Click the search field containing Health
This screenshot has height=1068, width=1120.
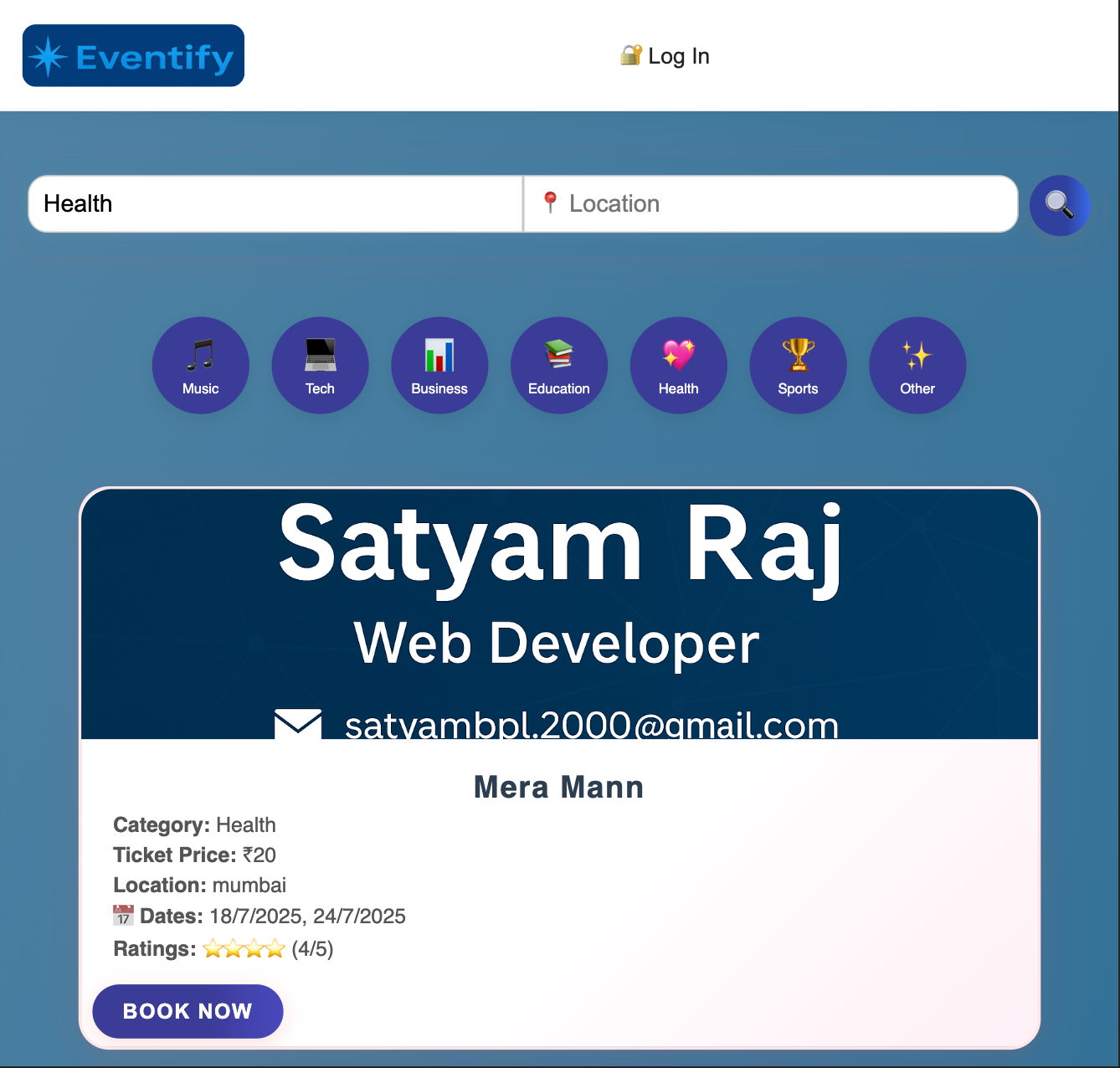275,203
